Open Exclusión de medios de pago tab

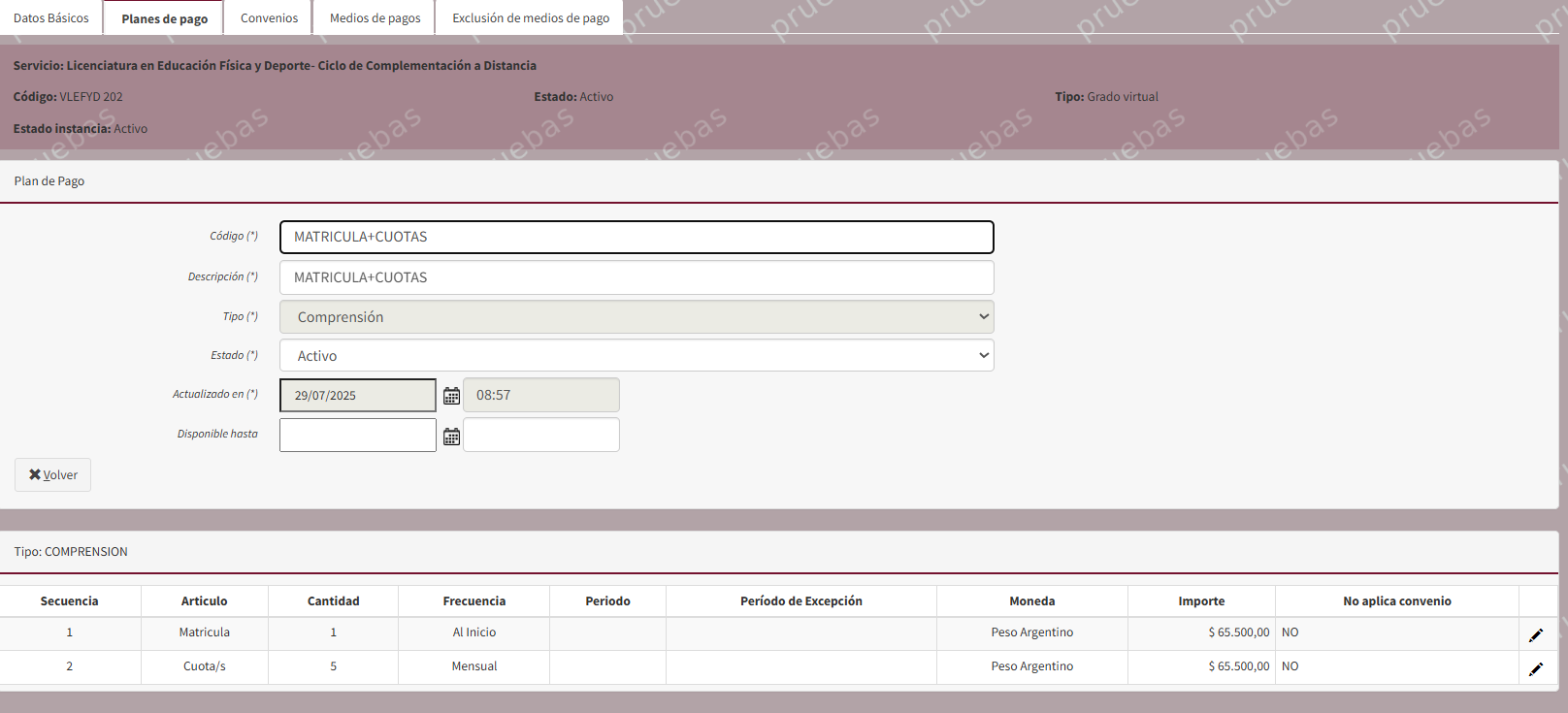[531, 18]
